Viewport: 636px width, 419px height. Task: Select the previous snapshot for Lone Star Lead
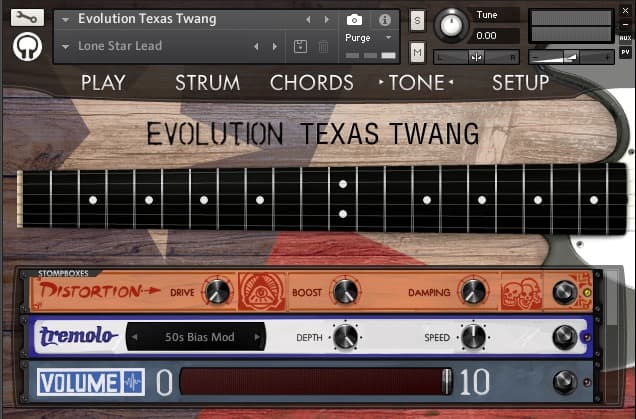(x=256, y=46)
